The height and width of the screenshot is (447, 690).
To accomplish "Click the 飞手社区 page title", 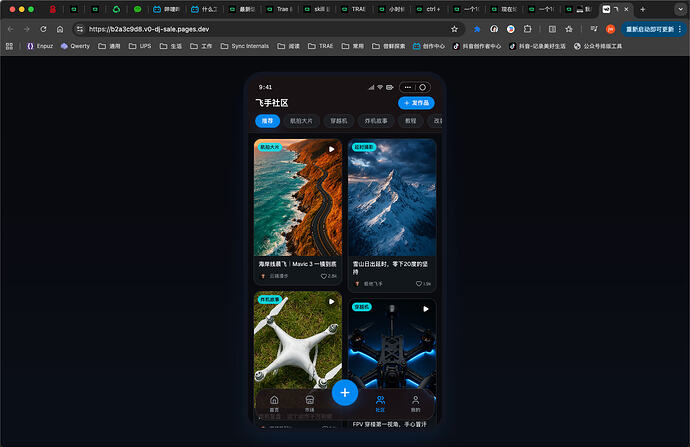I will [x=272, y=103].
